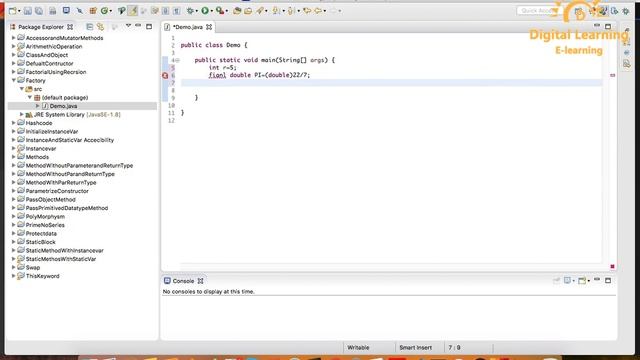Image resolution: width=640 pixels, height=360 pixels.
Task: Expand the Hashcode project
Action: (x=13, y=123)
